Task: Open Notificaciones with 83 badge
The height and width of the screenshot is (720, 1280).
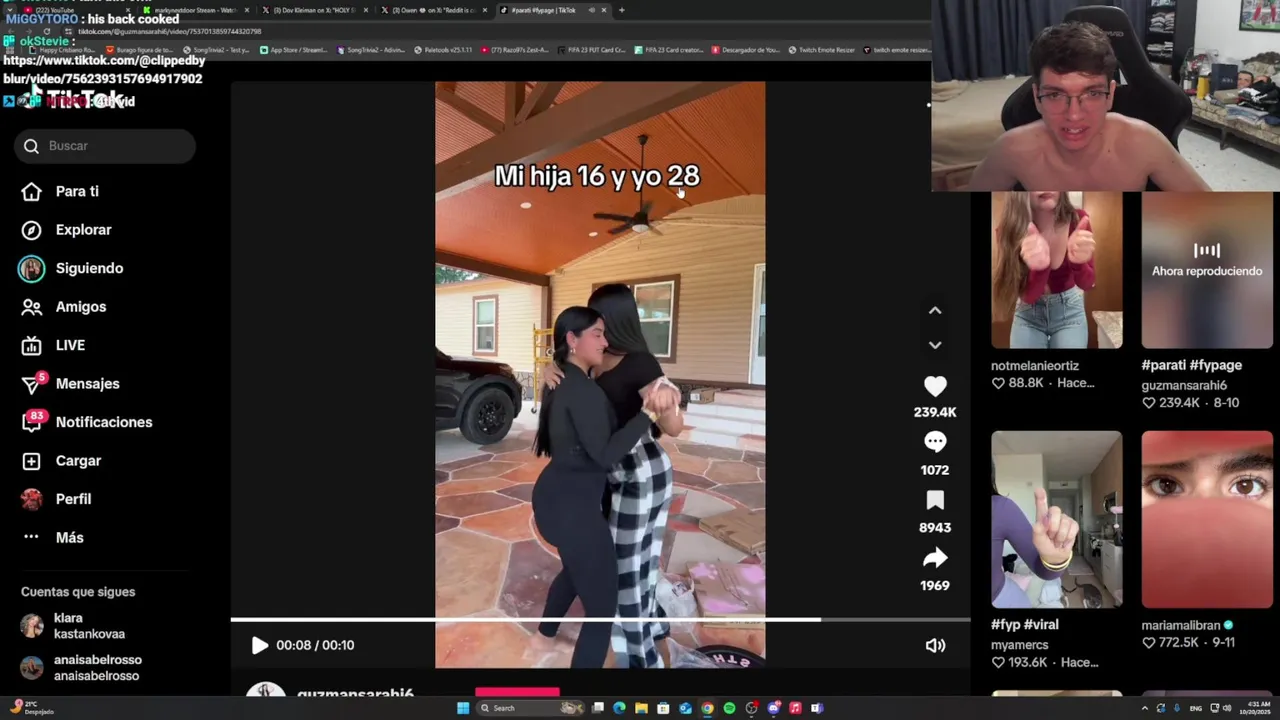Action: click(87, 422)
